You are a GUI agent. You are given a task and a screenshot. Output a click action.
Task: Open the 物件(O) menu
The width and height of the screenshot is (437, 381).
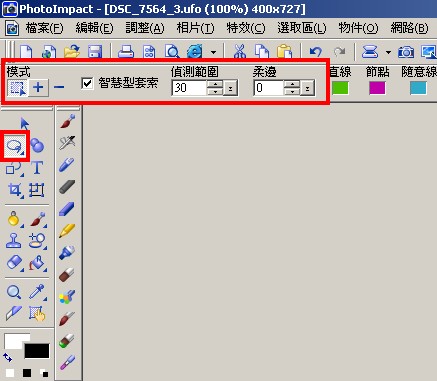pyautogui.click(x=358, y=28)
